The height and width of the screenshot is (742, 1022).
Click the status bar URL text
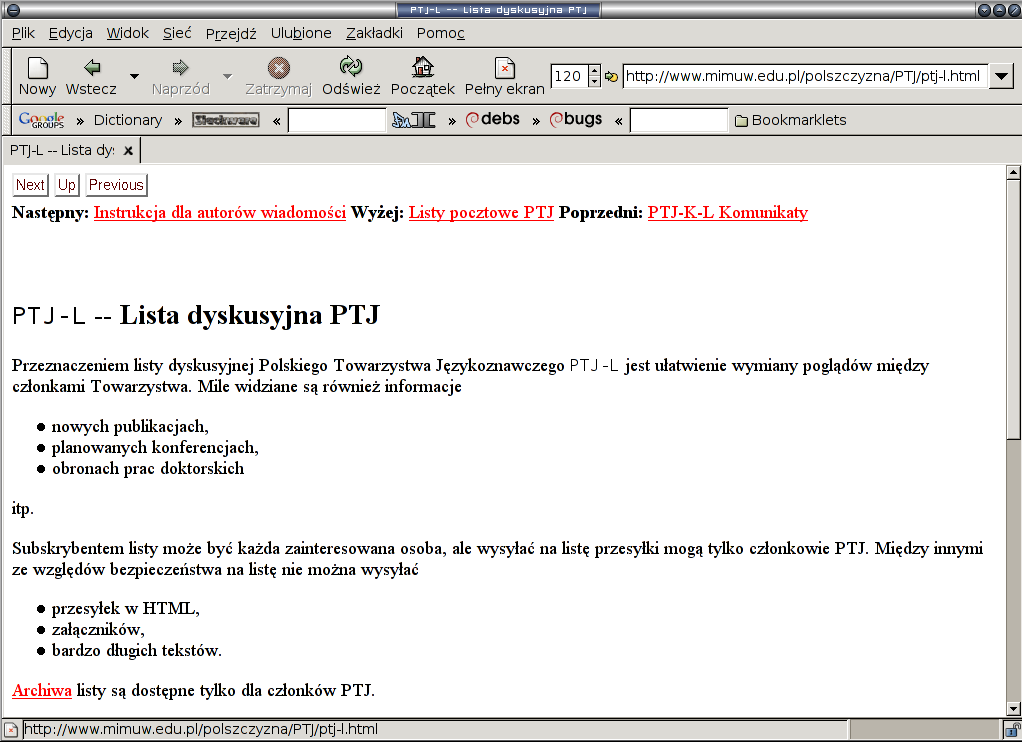tap(201, 730)
